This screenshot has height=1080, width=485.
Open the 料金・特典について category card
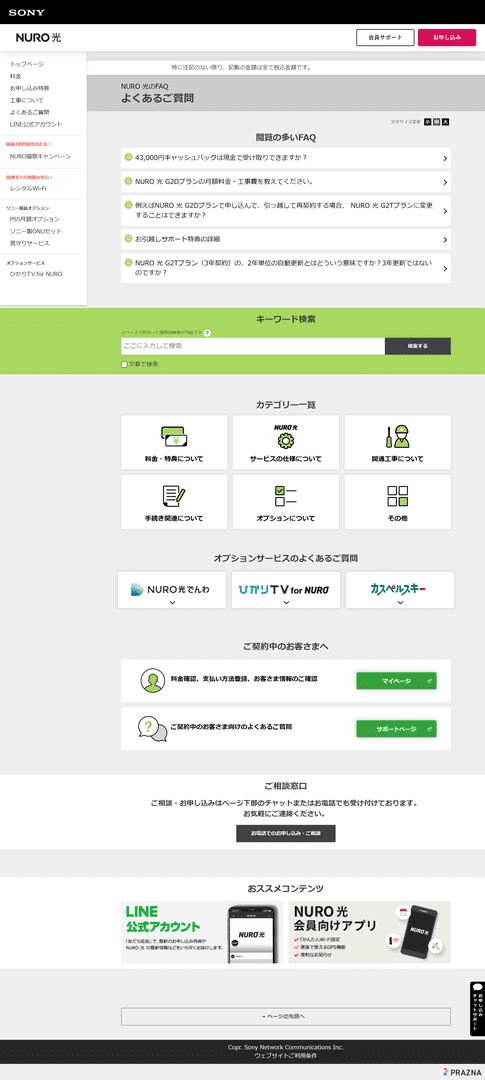174,442
